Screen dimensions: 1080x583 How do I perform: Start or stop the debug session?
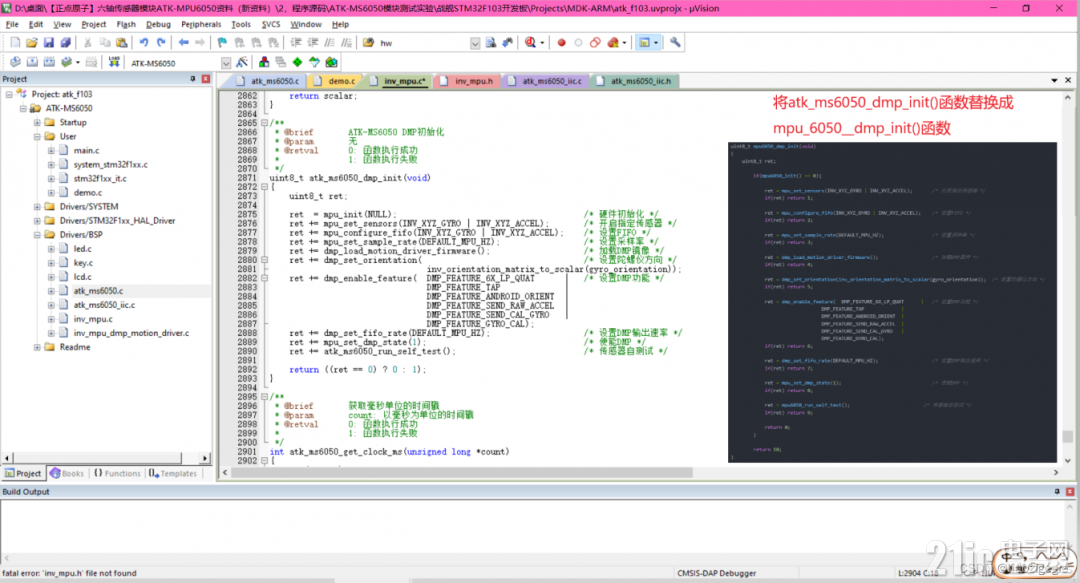(x=530, y=43)
